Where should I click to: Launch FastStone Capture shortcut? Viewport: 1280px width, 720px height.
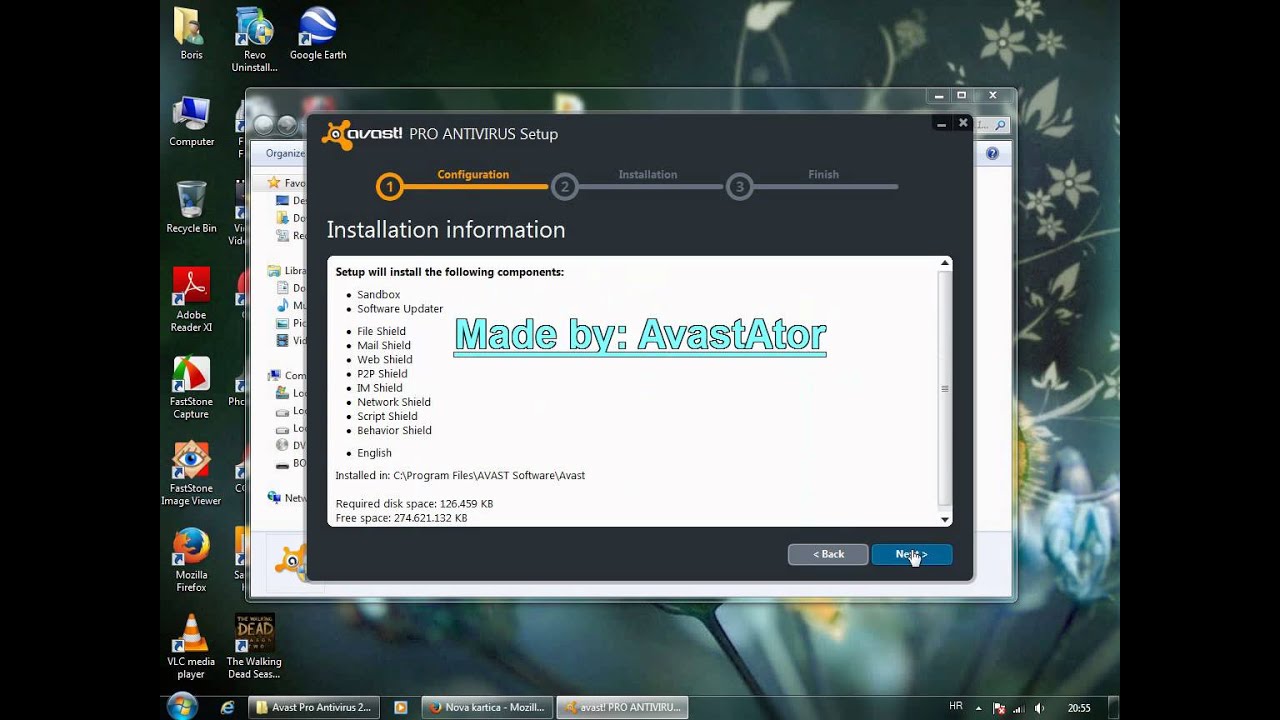[191, 386]
